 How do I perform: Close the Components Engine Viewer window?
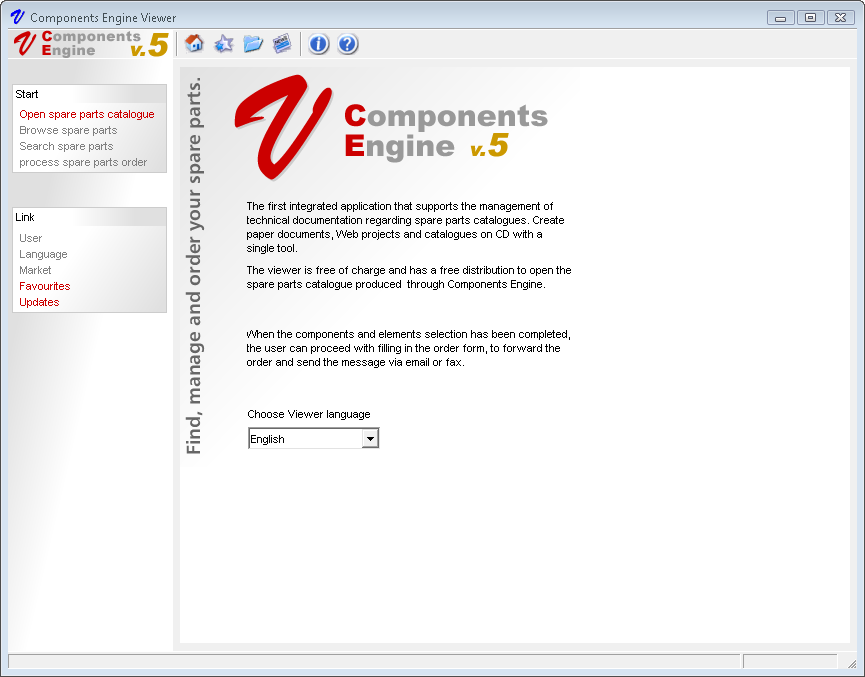[x=840, y=18]
